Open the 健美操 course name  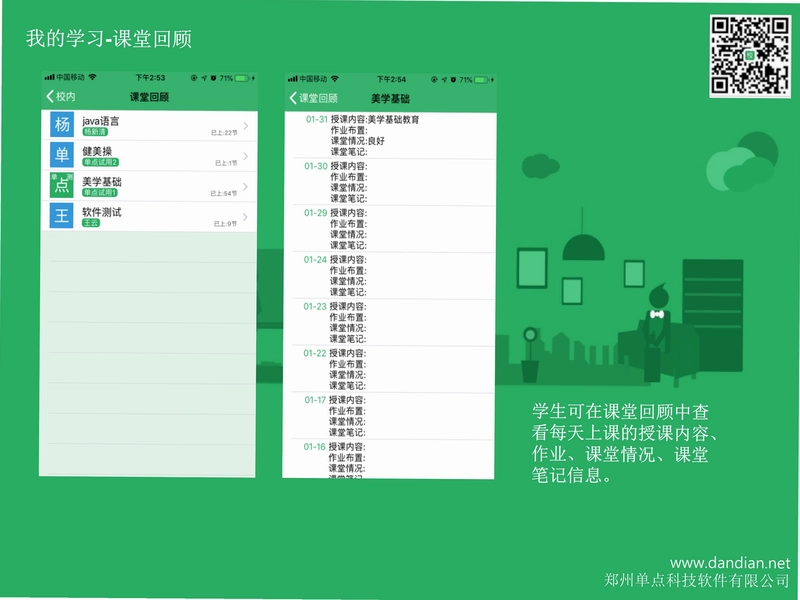point(97,151)
